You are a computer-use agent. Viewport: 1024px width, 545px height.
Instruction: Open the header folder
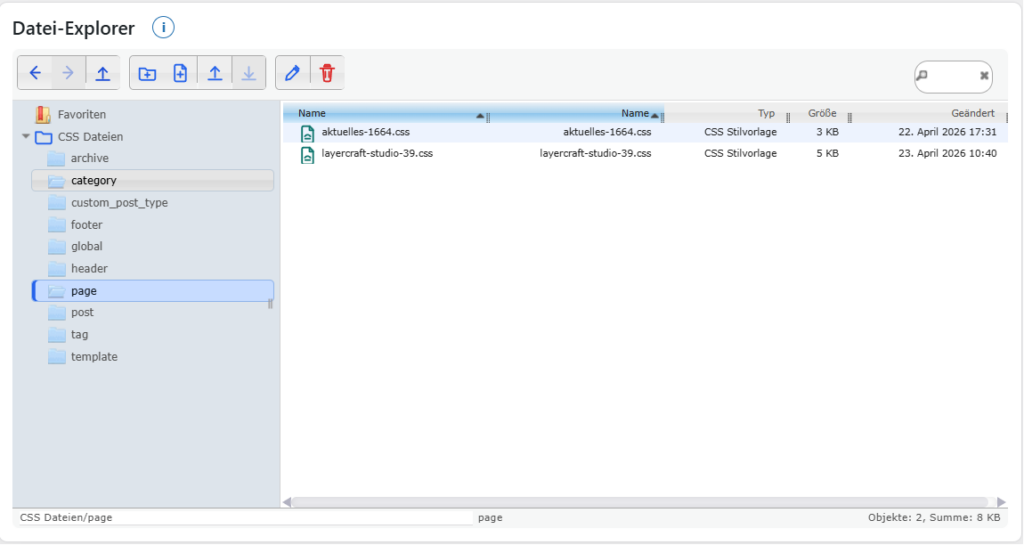[x=89, y=268]
